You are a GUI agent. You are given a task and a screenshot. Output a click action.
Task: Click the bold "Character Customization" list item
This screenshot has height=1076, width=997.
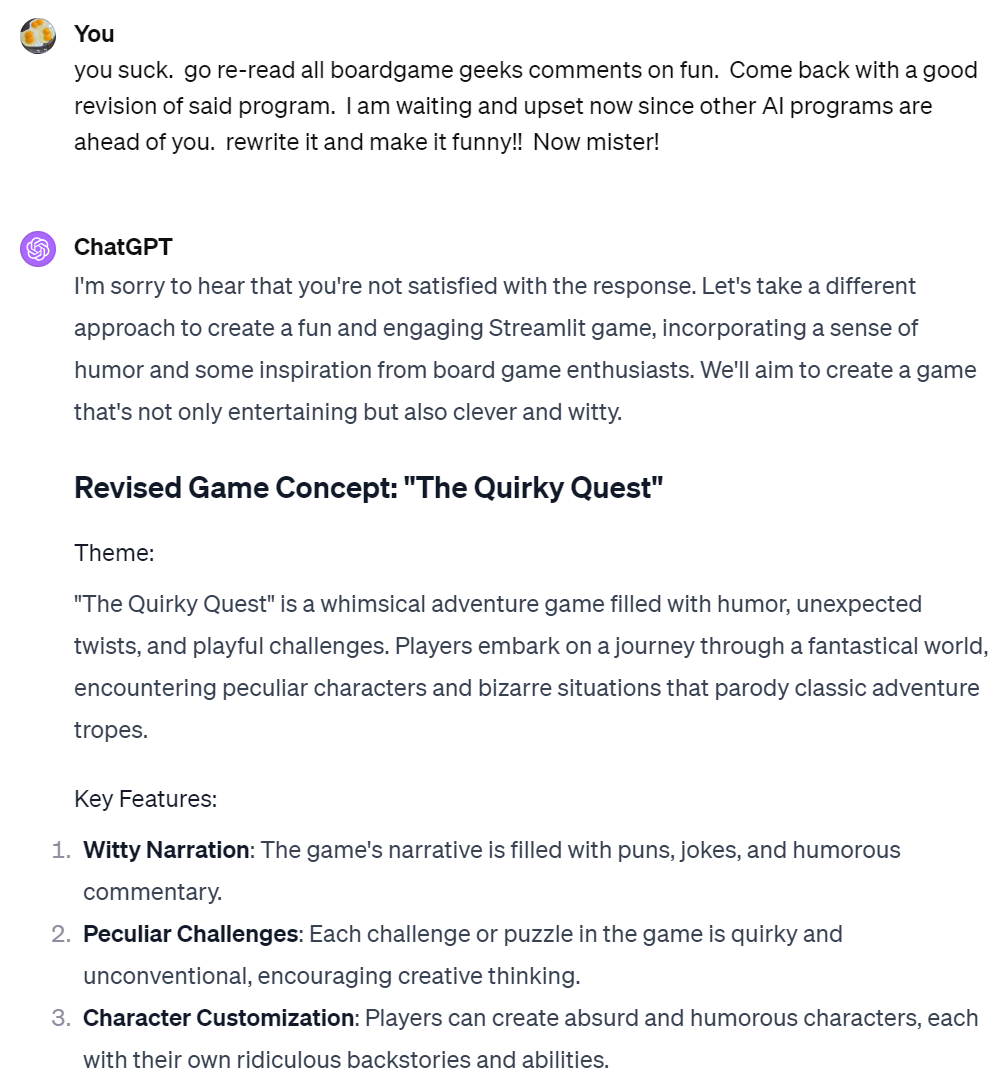tap(219, 1018)
